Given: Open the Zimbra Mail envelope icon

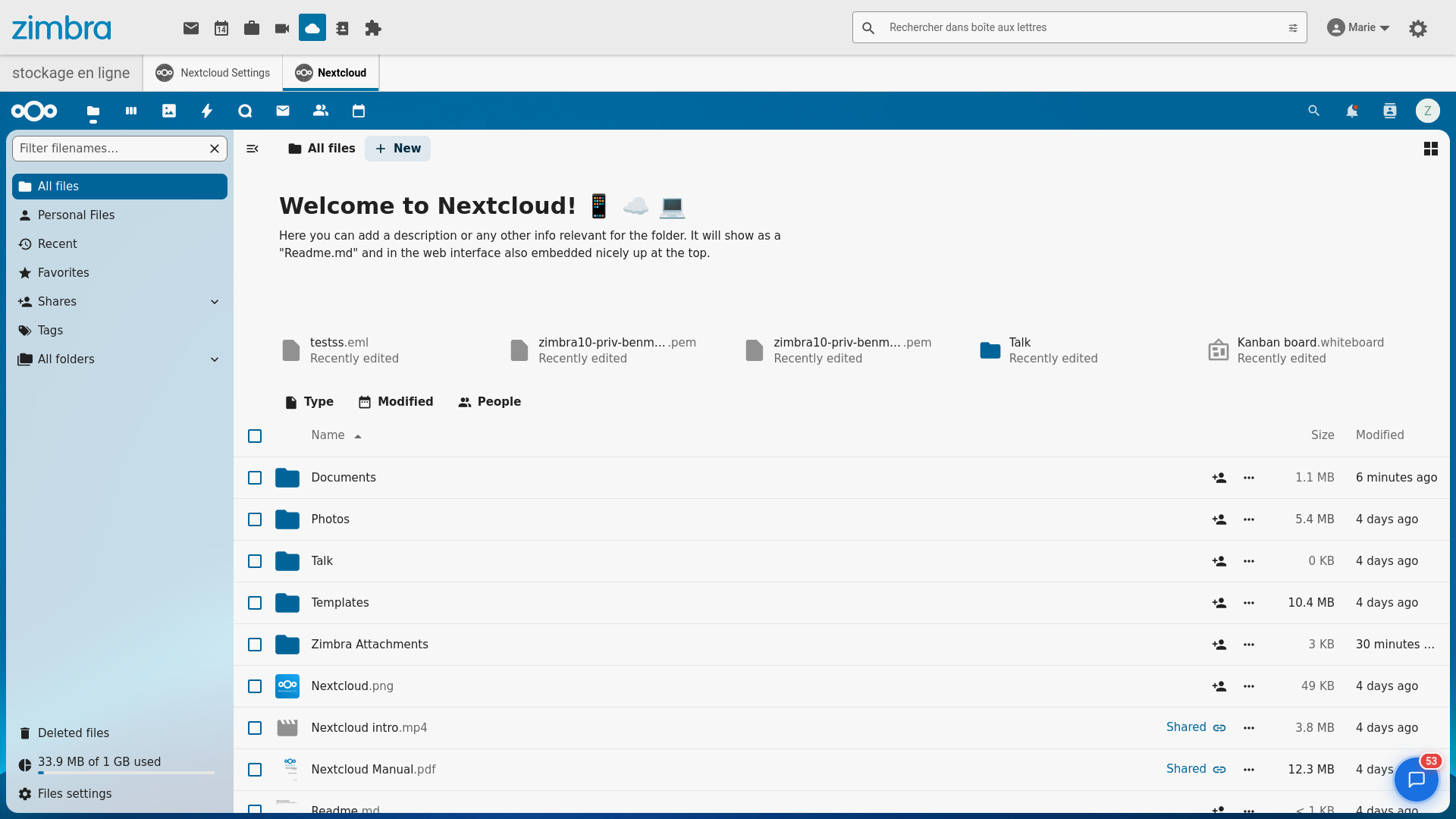Looking at the screenshot, I should pyautogui.click(x=190, y=28).
